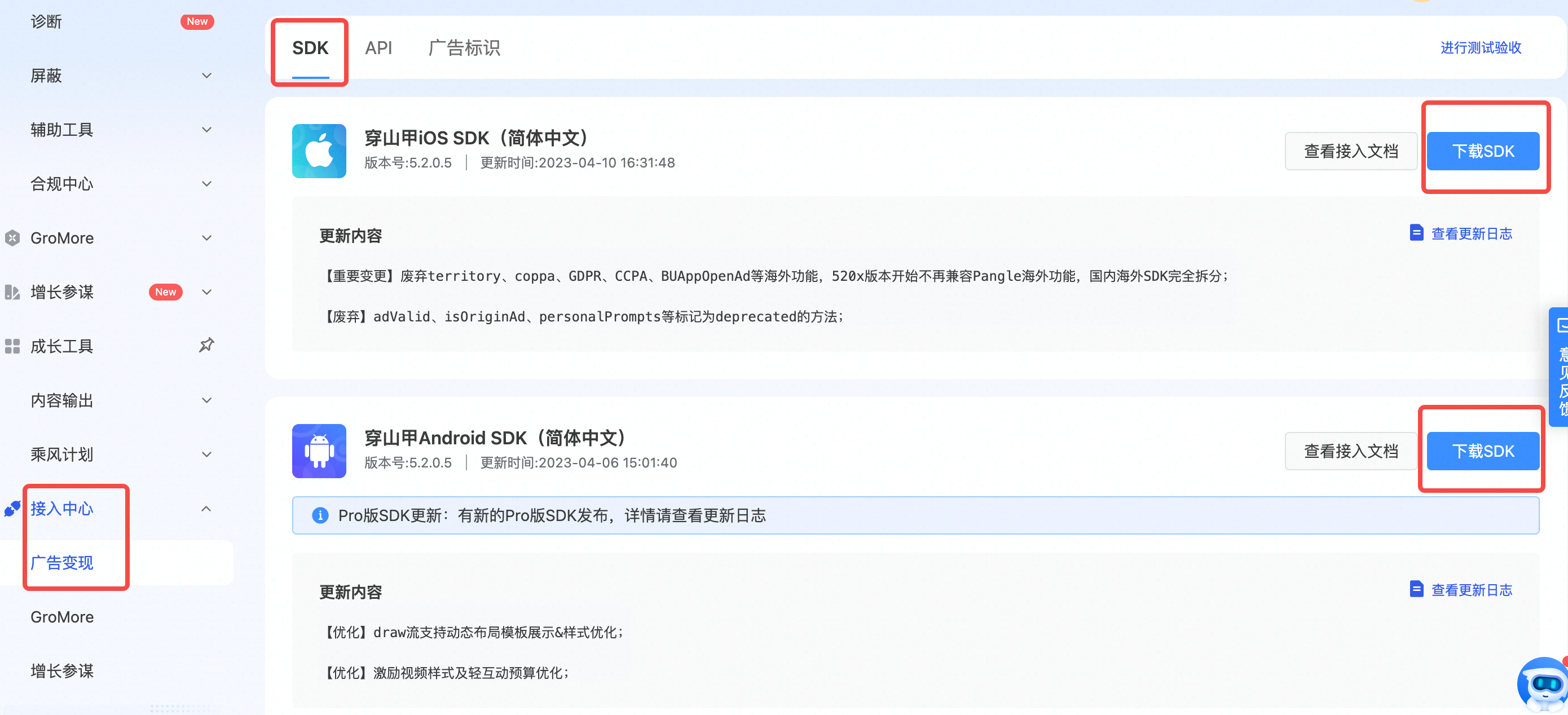1568x715 pixels.
Task: Click the 增长参谋 chart sidebar icon
Action: 12,292
